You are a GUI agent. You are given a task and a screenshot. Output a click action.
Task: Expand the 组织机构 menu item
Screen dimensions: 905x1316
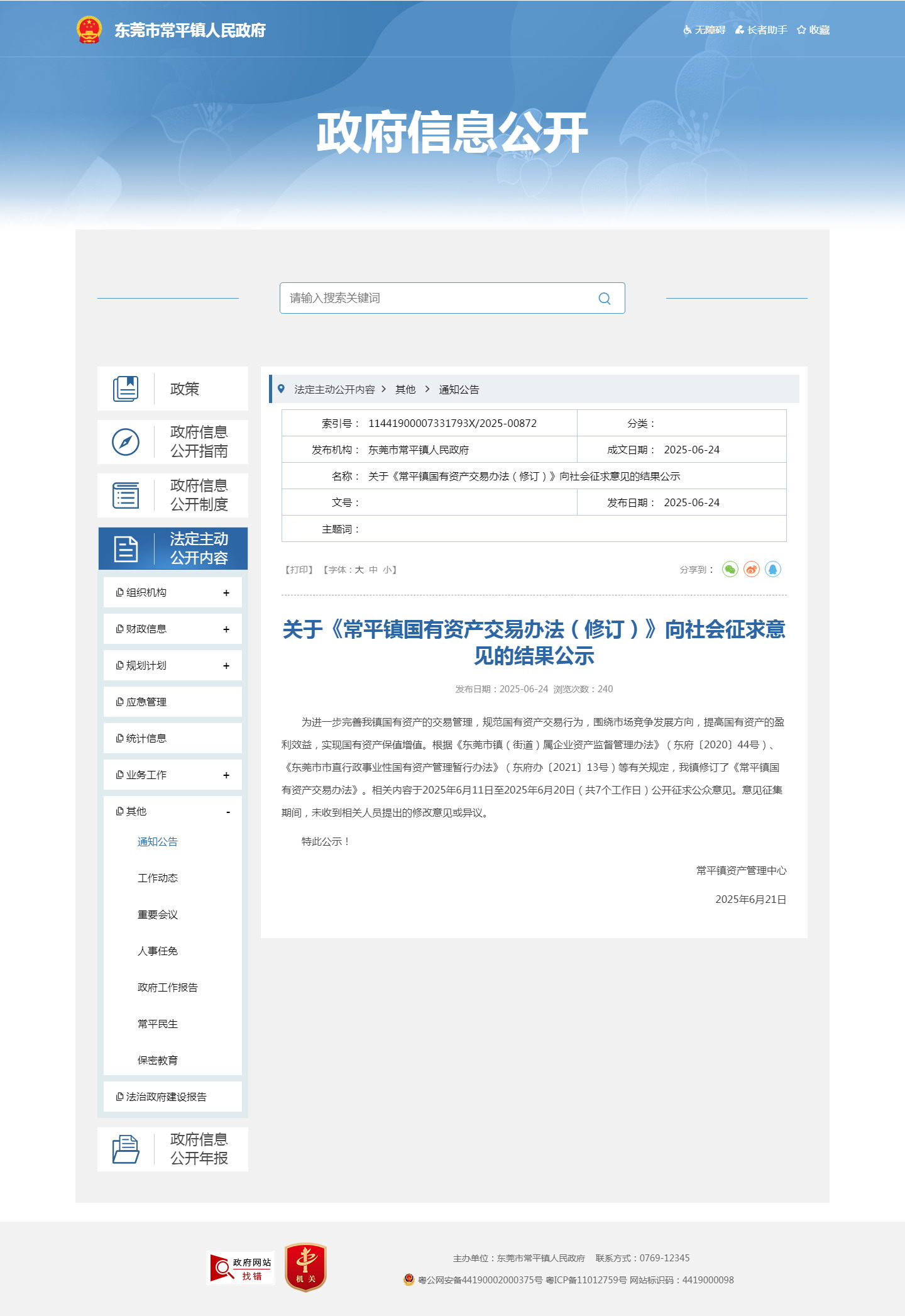coord(226,593)
